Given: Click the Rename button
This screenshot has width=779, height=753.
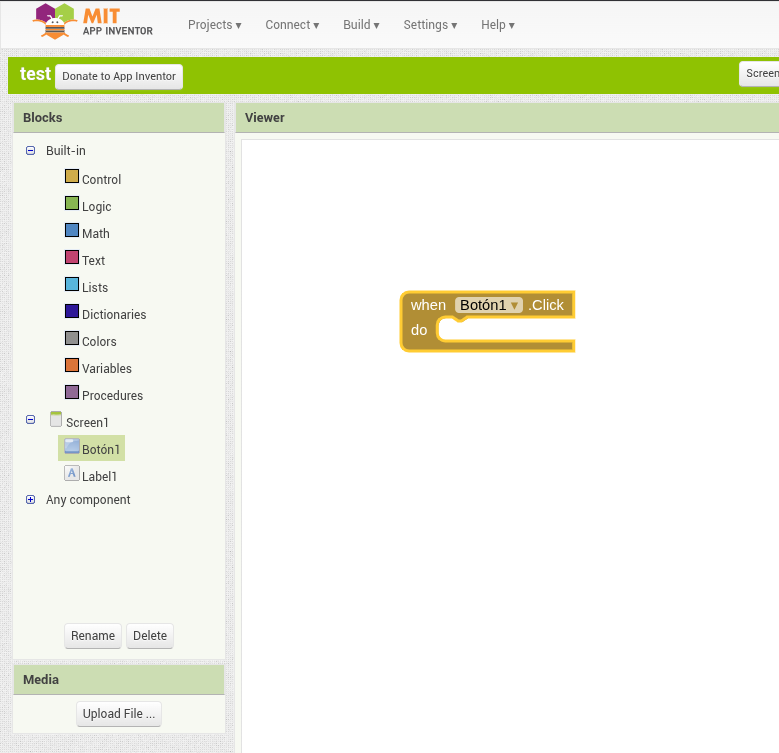Looking at the screenshot, I should tap(93, 636).
